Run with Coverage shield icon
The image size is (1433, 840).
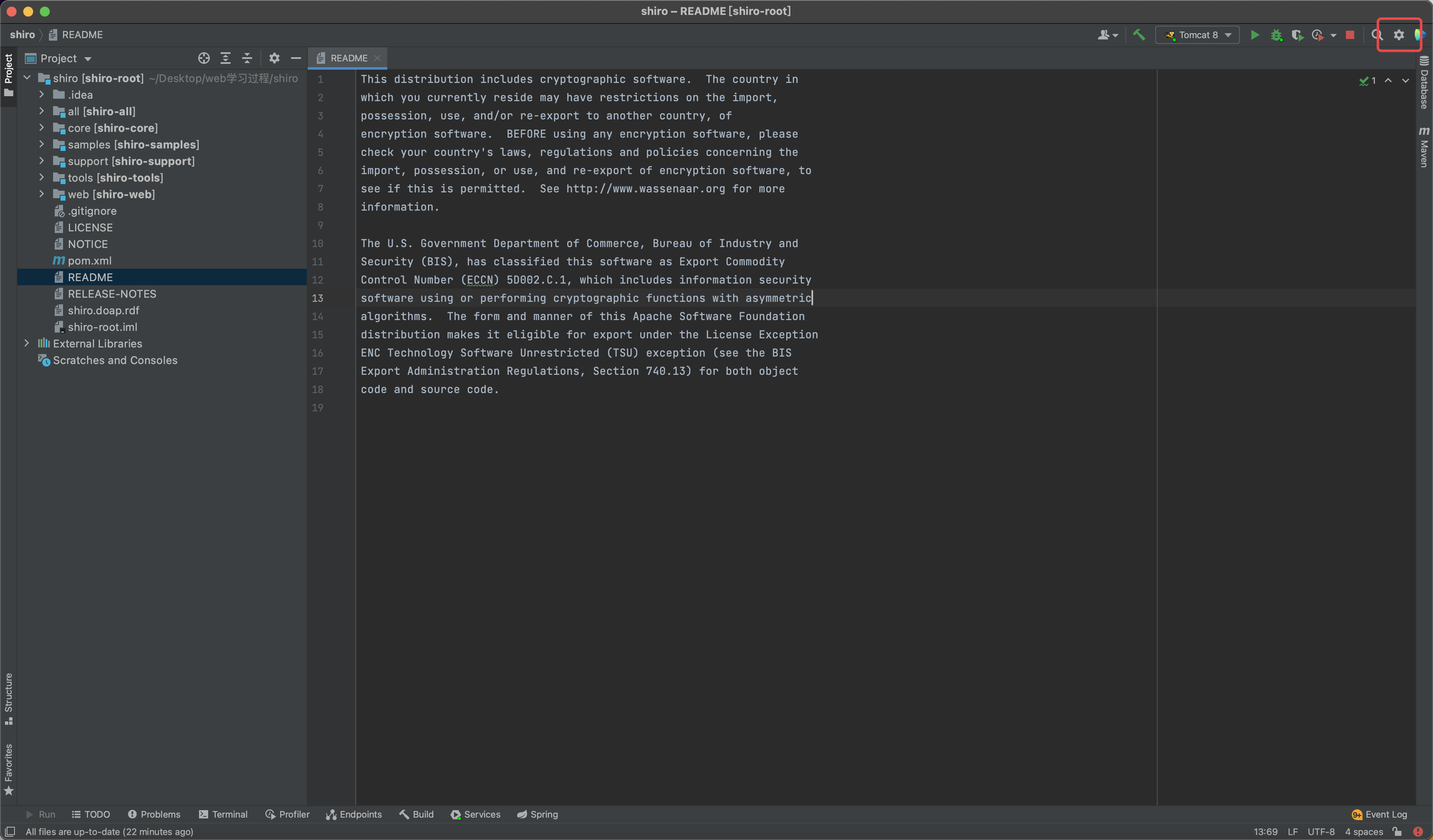click(1297, 35)
